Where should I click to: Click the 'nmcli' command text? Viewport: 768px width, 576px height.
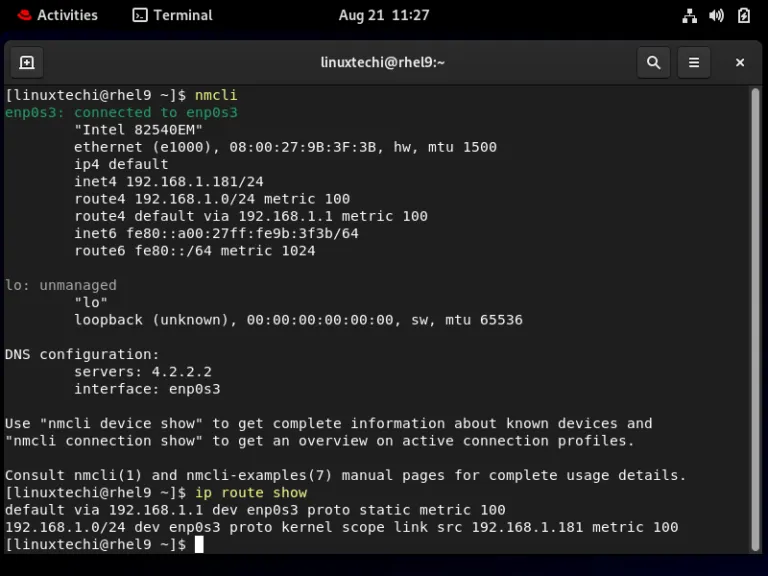216,95
